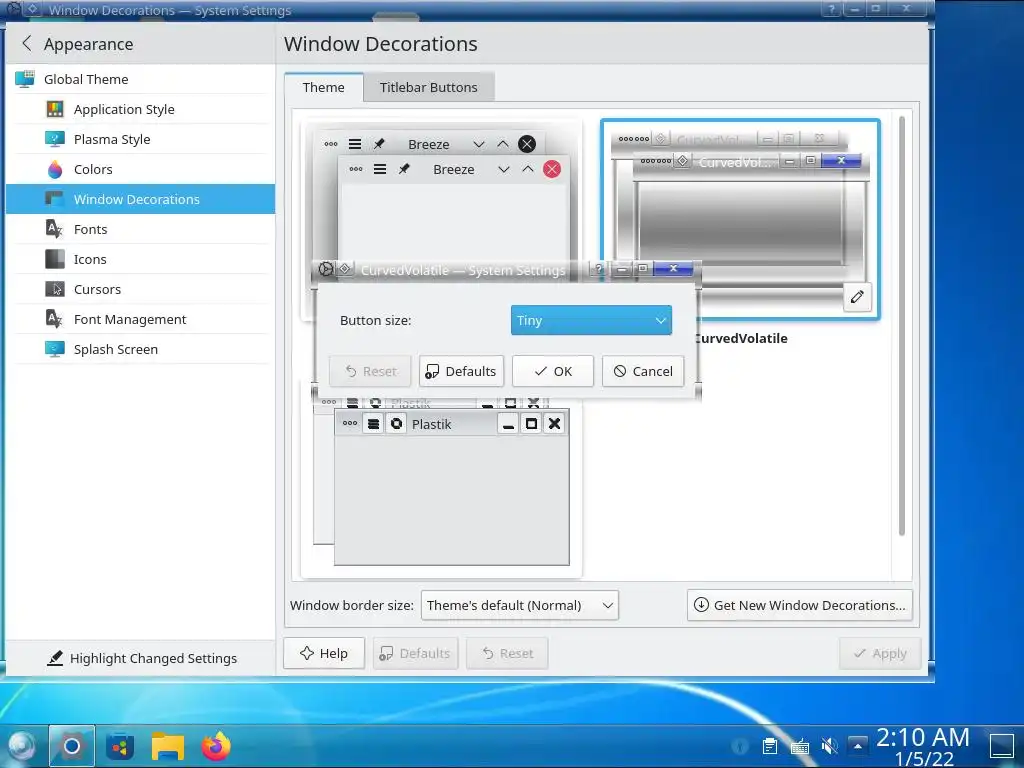Open Global Theme settings
Screen dimensions: 1024x768
click(x=140, y=79)
